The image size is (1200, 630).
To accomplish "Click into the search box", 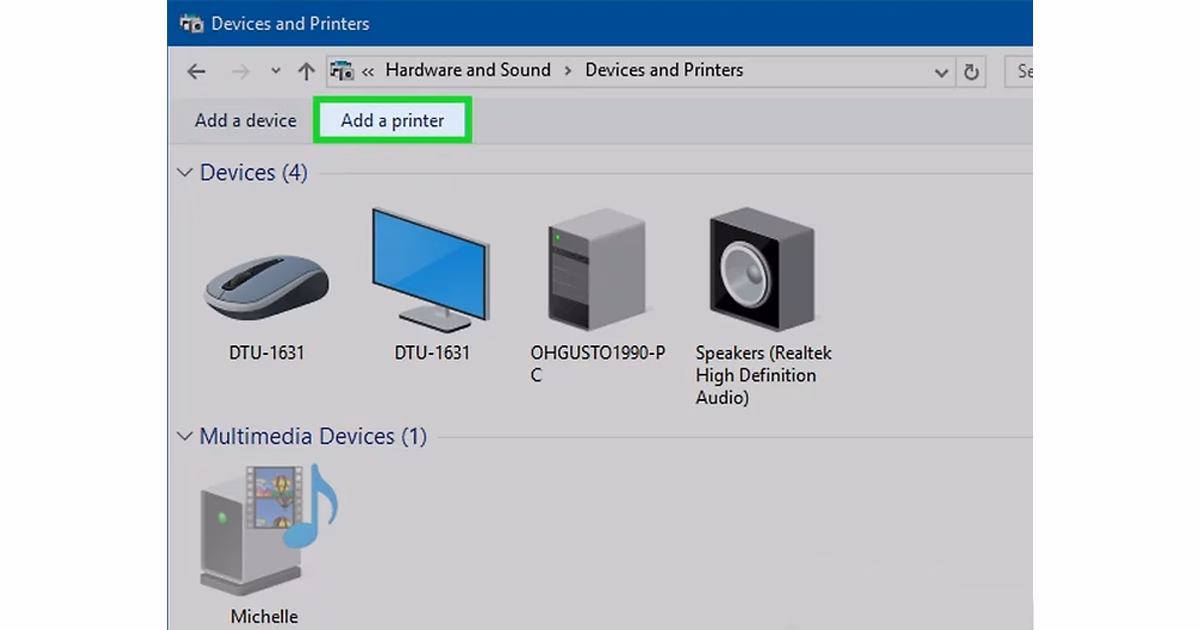I will click(1022, 72).
